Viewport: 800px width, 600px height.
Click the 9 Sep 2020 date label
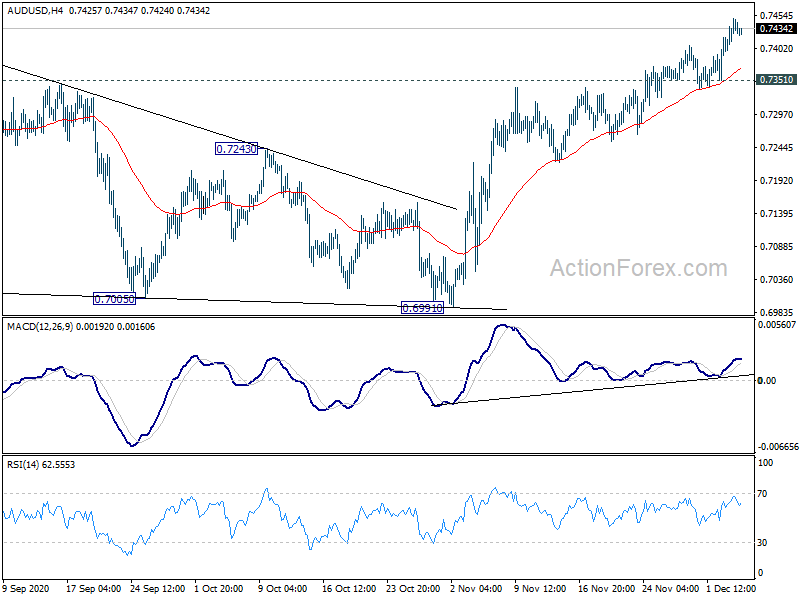(x=27, y=589)
